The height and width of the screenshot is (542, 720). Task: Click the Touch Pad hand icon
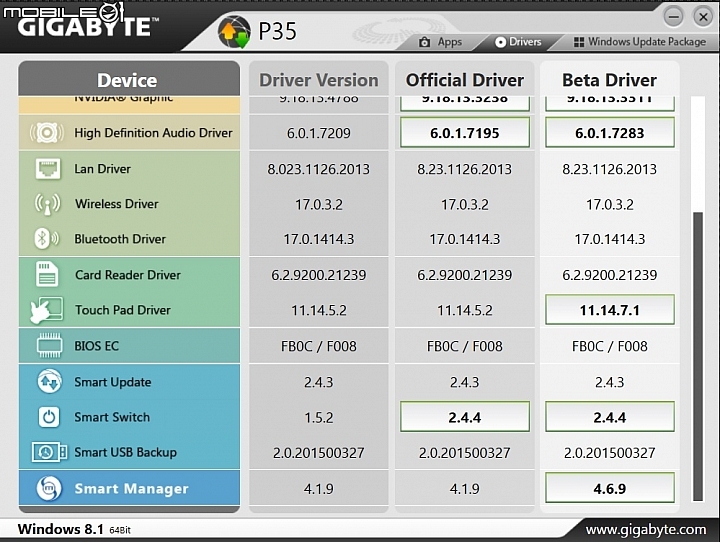[x=46, y=311]
